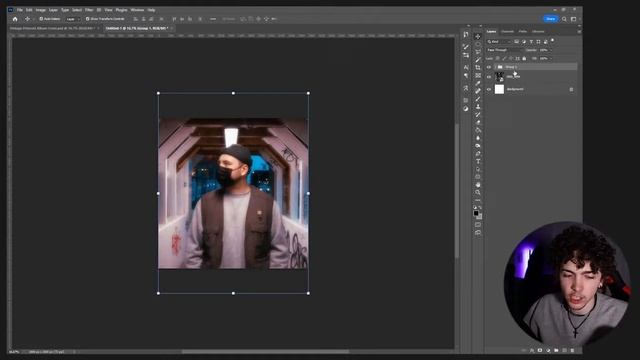The height and width of the screenshot is (360, 640).
Task: Open the Pass Through blend mode dropdown
Action: pos(504,50)
